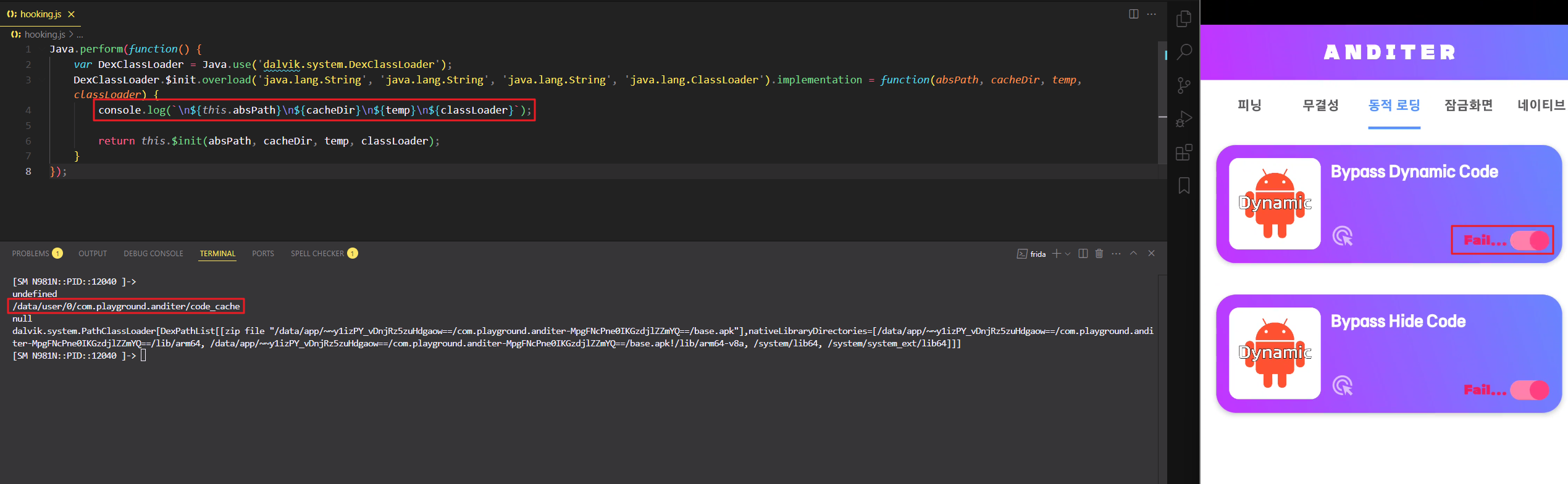The image size is (1568, 484).
Task: Split the editor to the right
Action: 1134,14
